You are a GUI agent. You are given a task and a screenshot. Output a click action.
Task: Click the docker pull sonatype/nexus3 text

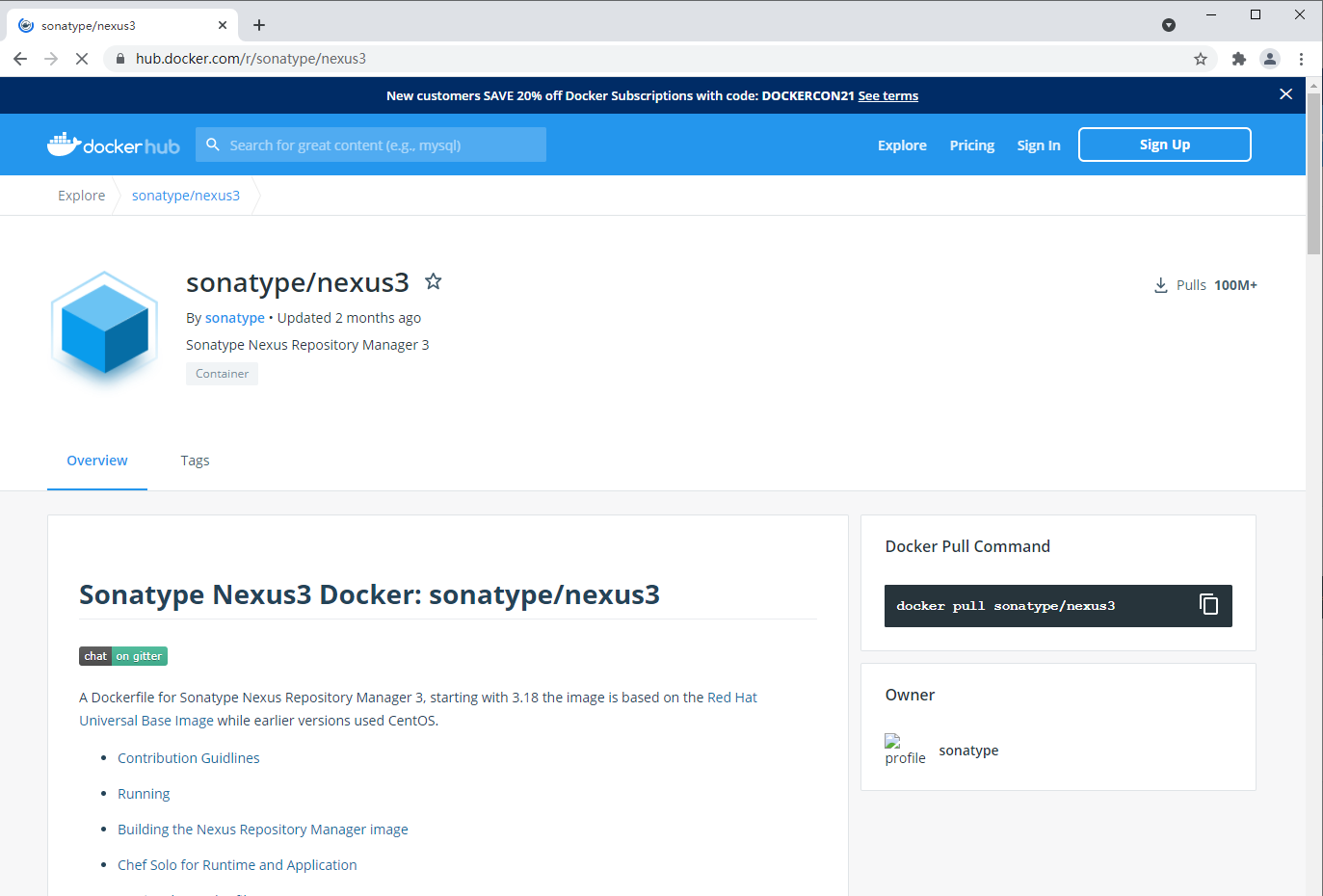[x=1005, y=606]
